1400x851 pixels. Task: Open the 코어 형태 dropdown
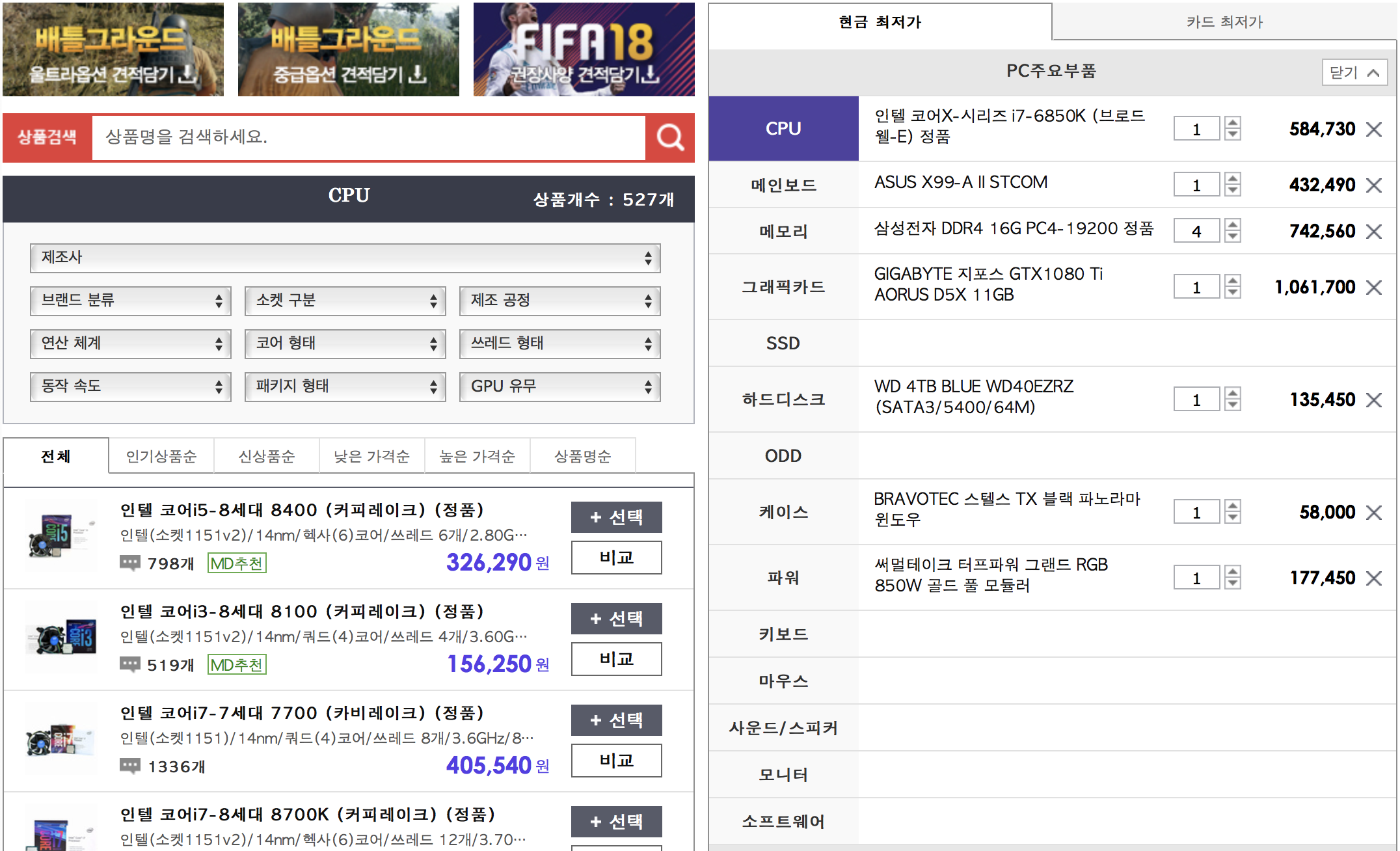pos(345,344)
